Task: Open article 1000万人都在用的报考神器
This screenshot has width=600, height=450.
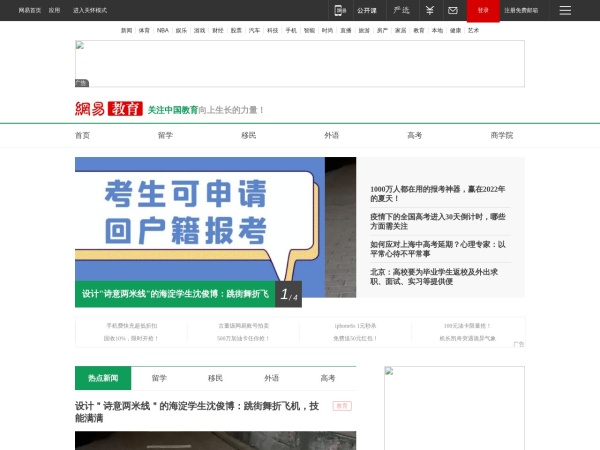Action: click(437, 193)
